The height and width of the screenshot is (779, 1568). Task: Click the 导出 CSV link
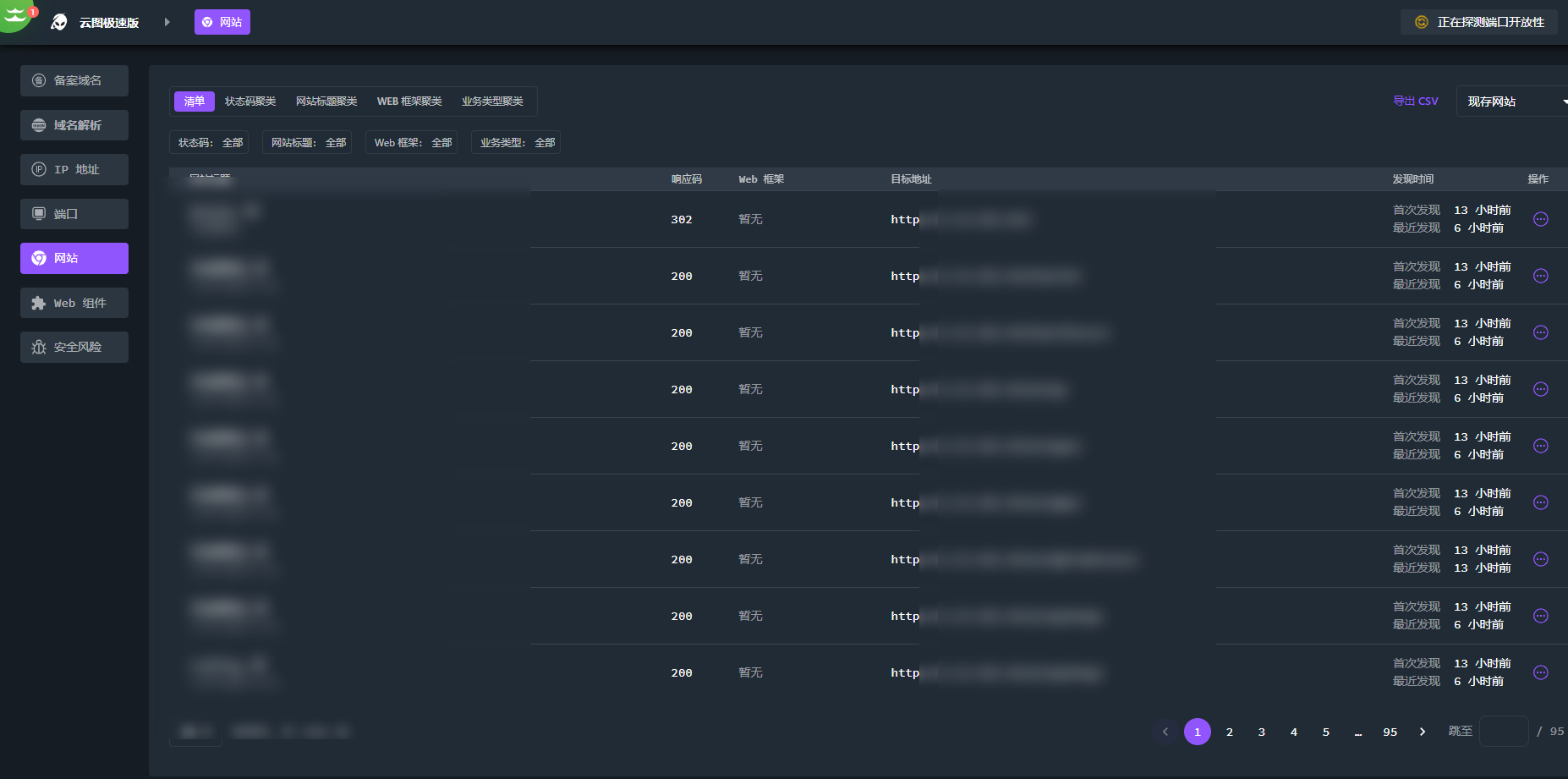1415,101
